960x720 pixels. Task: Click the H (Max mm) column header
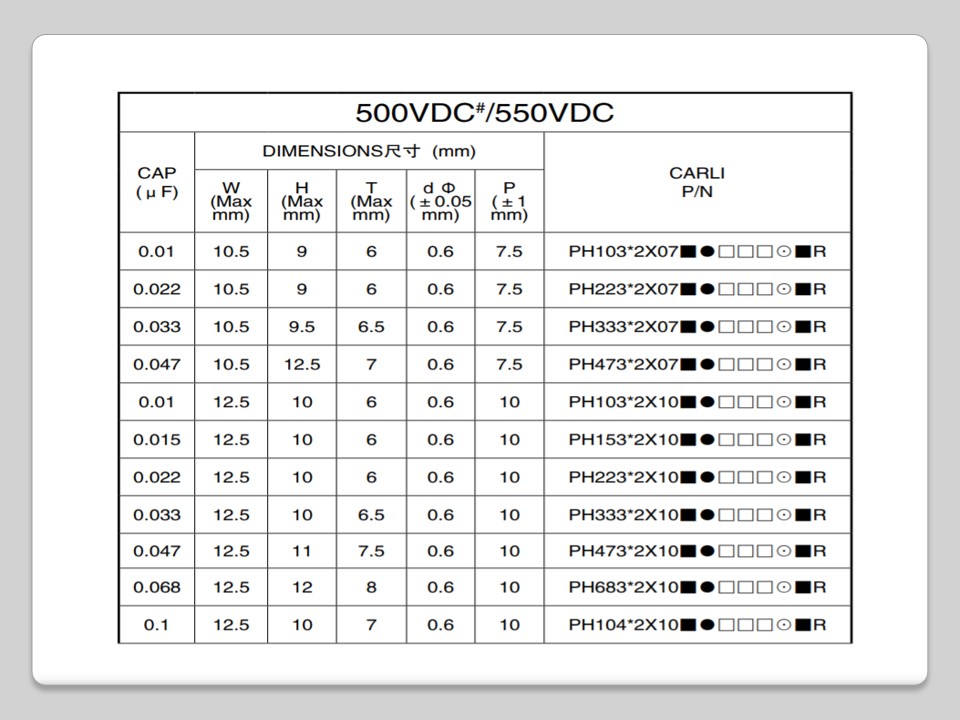tap(301, 201)
